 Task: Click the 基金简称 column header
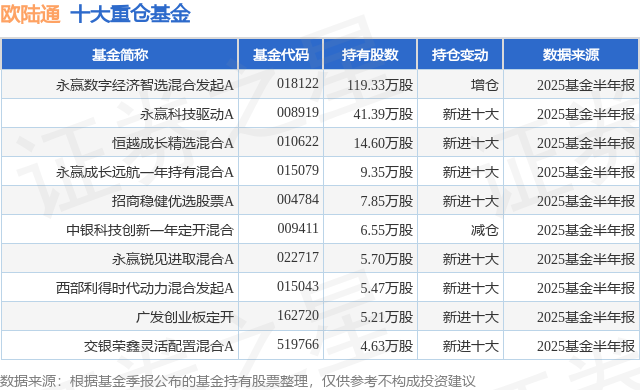(120, 54)
